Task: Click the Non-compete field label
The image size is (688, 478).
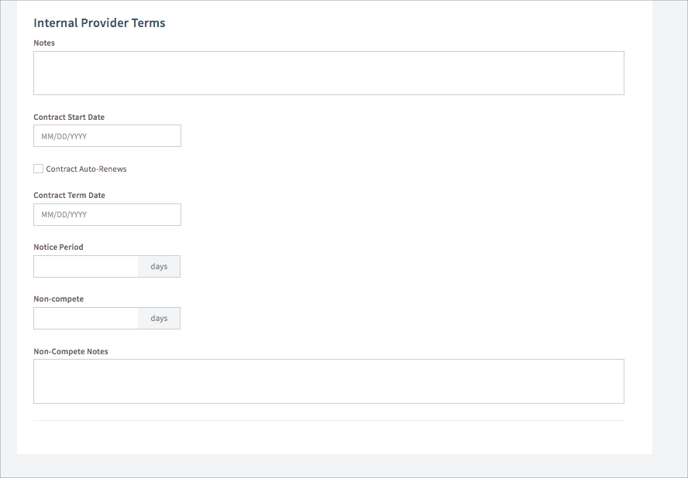Action: pos(58,299)
